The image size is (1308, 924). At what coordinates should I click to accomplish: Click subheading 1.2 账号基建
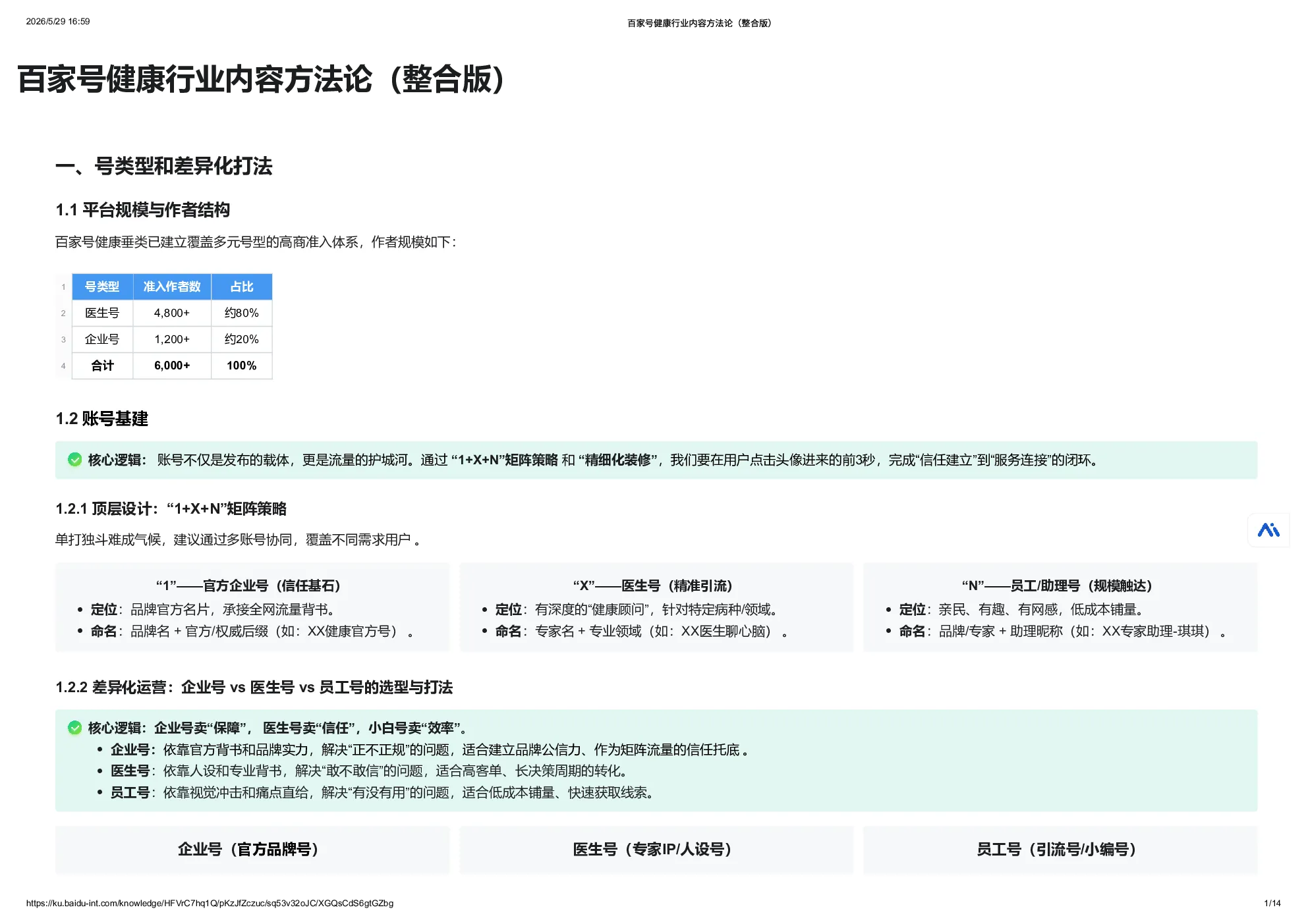[x=101, y=419]
